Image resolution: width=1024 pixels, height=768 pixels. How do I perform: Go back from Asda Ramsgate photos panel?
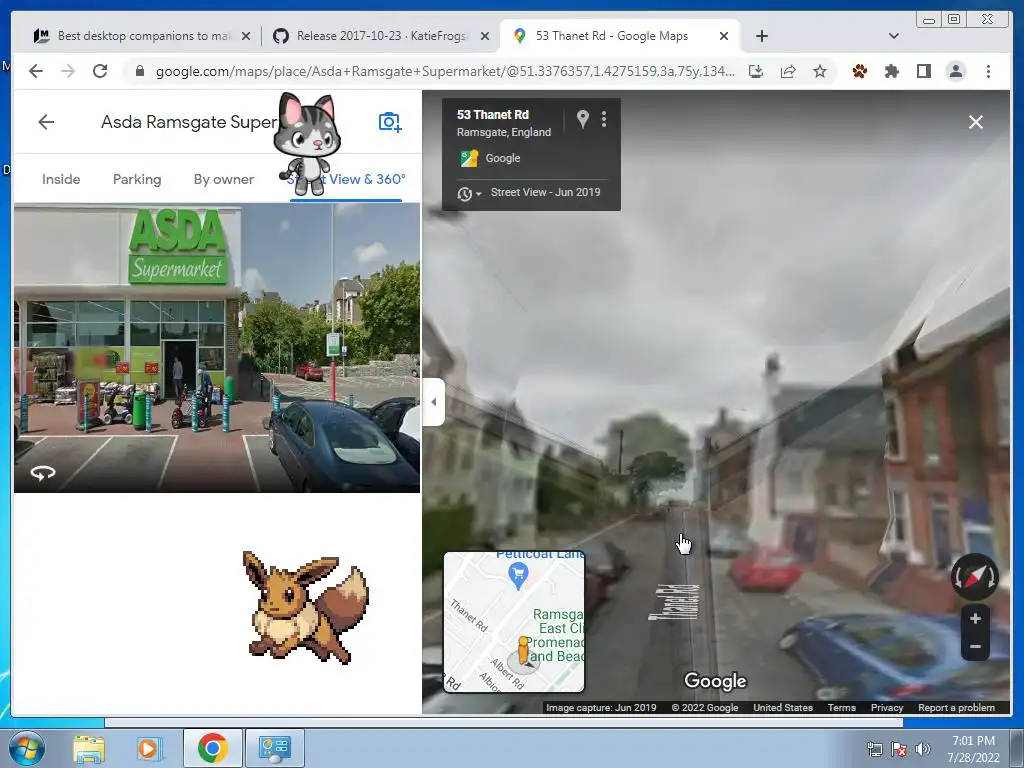coord(46,122)
